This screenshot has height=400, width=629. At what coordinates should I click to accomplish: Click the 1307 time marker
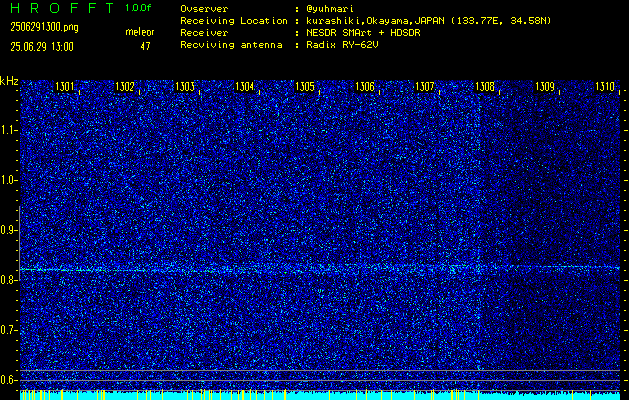pos(424,87)
